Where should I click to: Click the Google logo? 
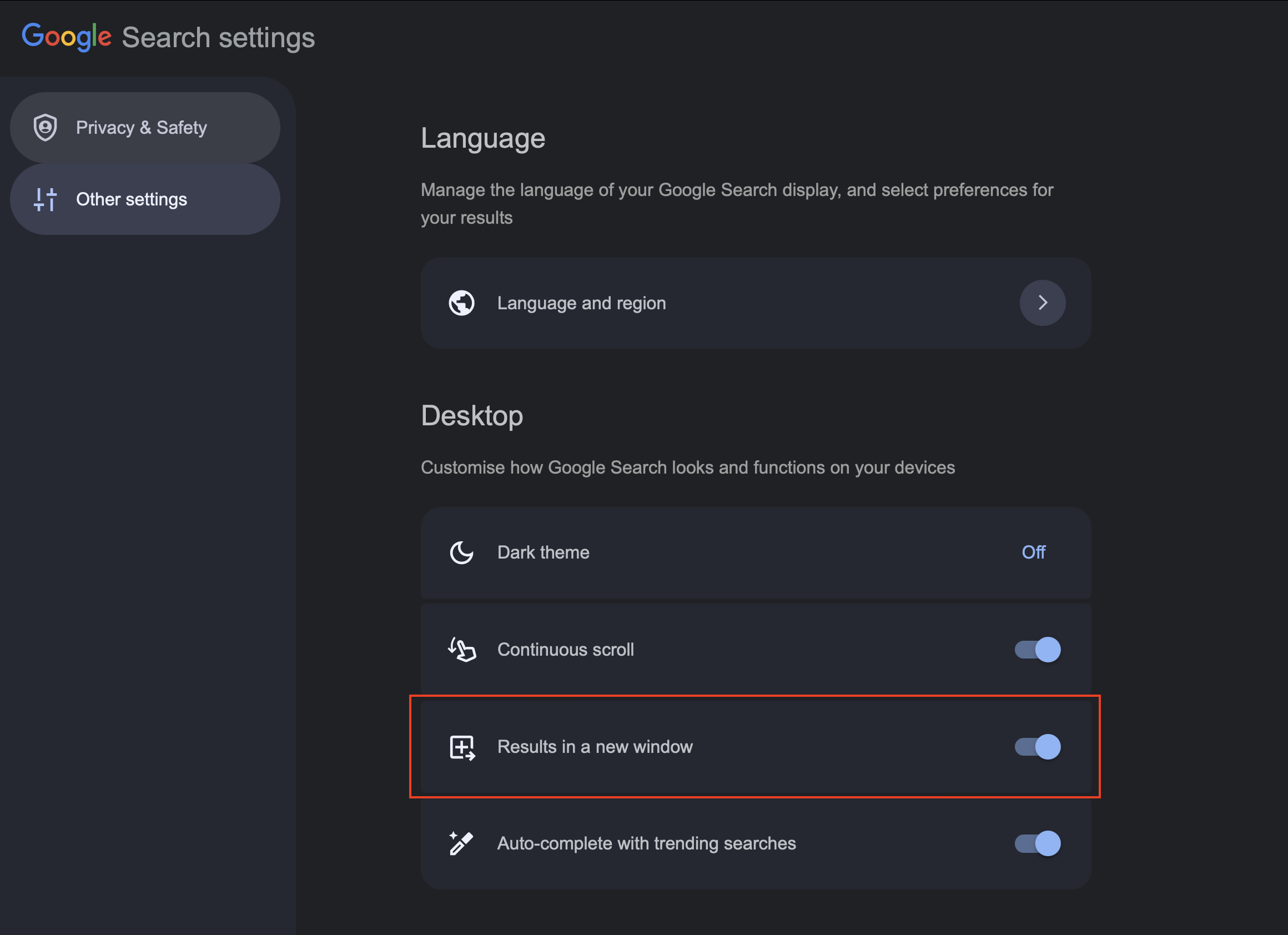click(x=67, y=37)
